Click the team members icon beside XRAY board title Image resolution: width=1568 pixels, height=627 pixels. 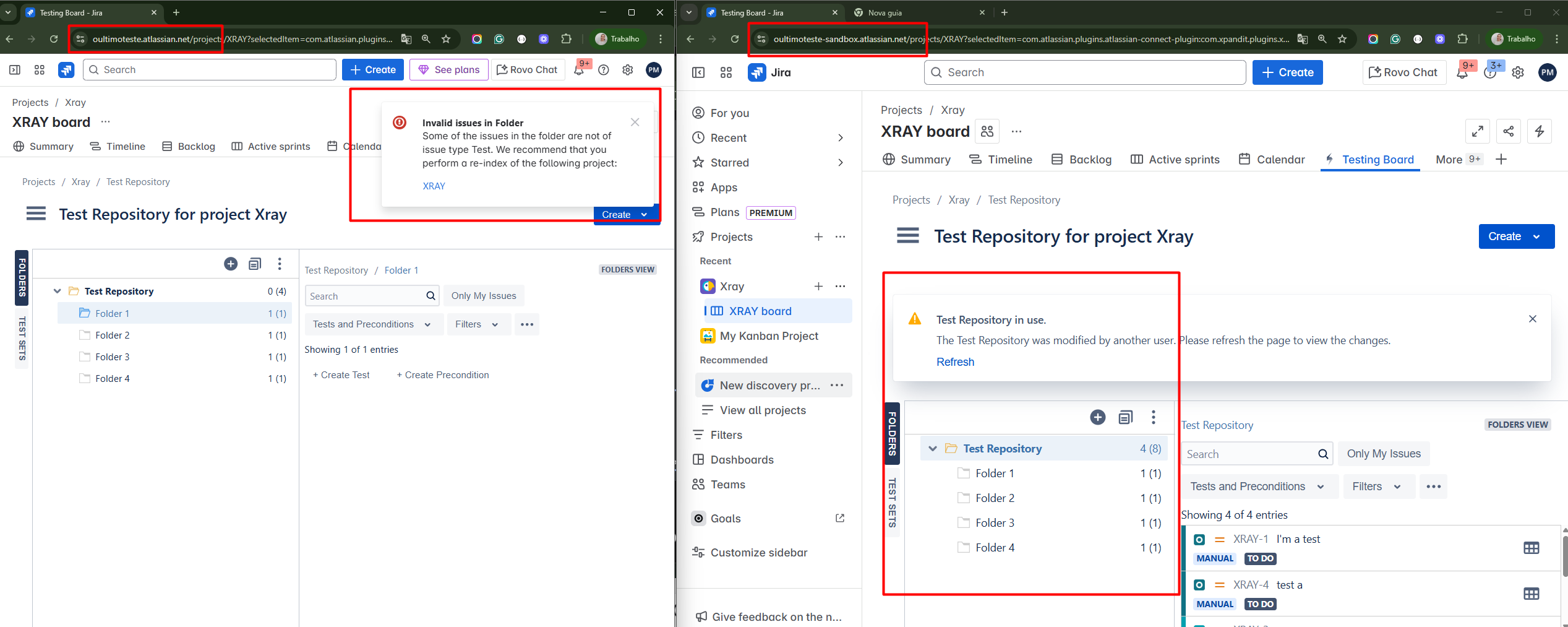(x=987, y=131)
